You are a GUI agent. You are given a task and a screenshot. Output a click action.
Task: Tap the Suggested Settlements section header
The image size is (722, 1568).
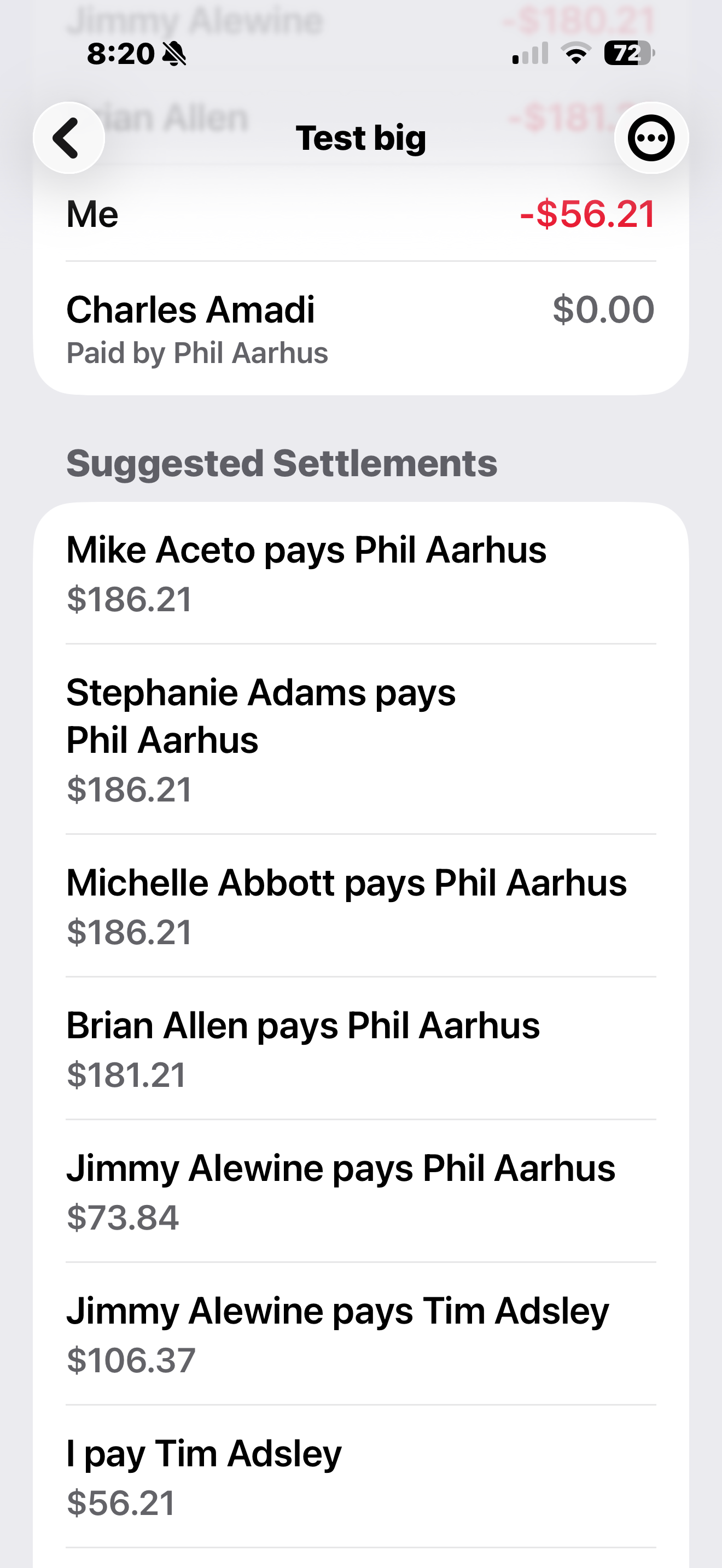click(x=282, y=464)
